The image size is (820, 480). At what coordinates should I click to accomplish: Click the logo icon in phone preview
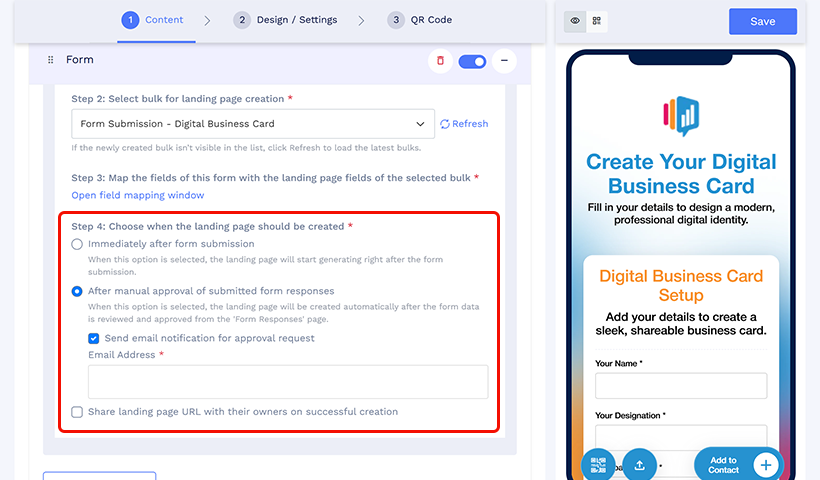[681, 116]
